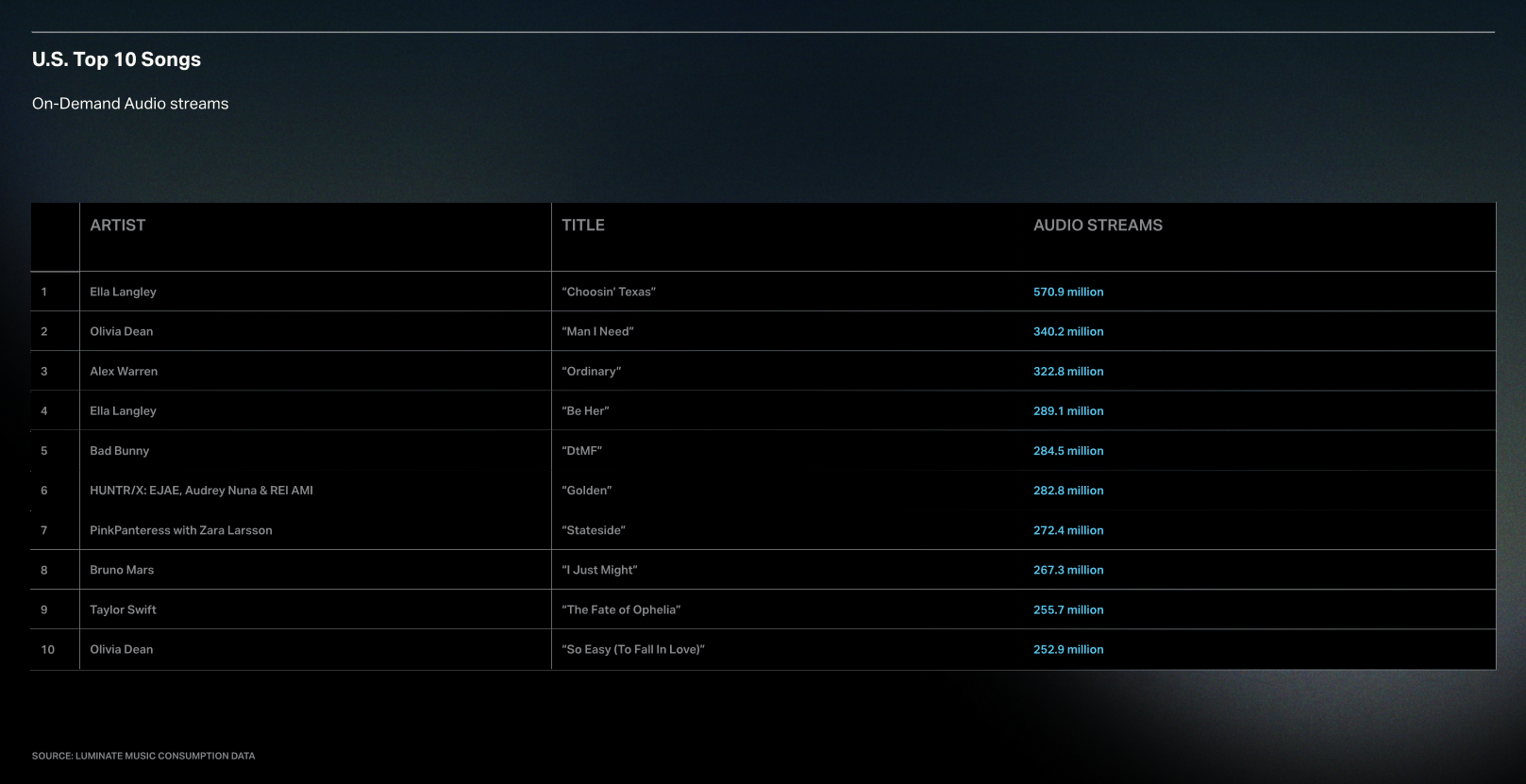Click the '289.1 million' streams value
The image size is (1526, 784).
[1068, 410]
